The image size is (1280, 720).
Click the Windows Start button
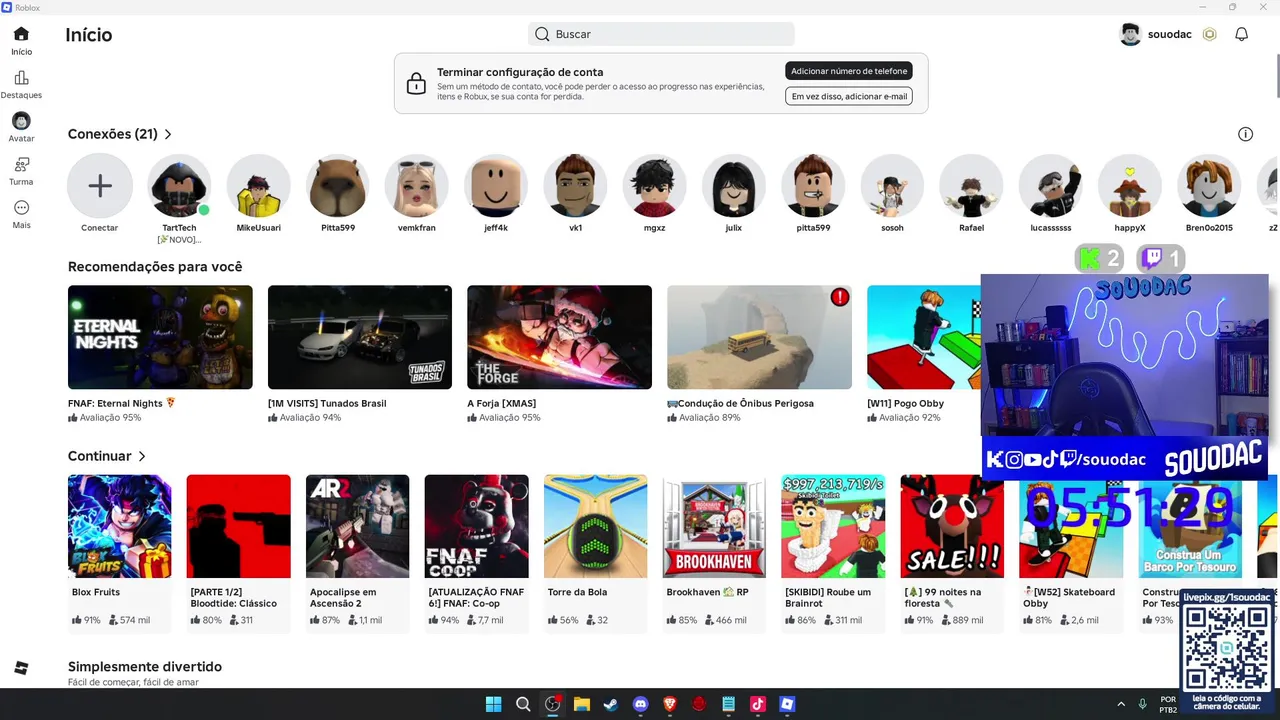(493, 704)
